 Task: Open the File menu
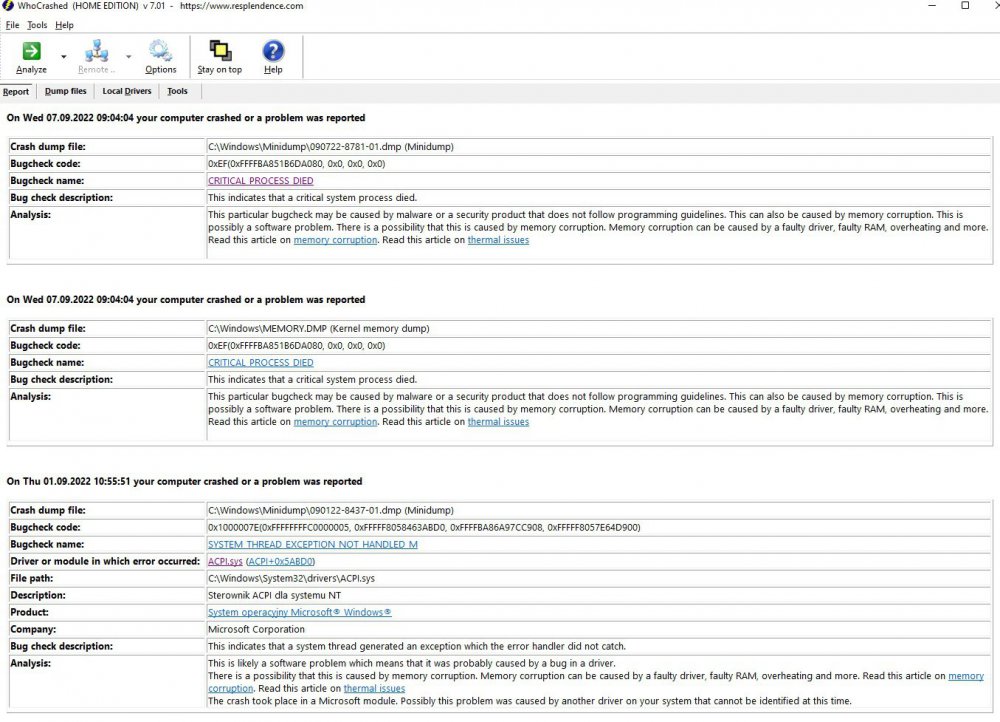12,25
